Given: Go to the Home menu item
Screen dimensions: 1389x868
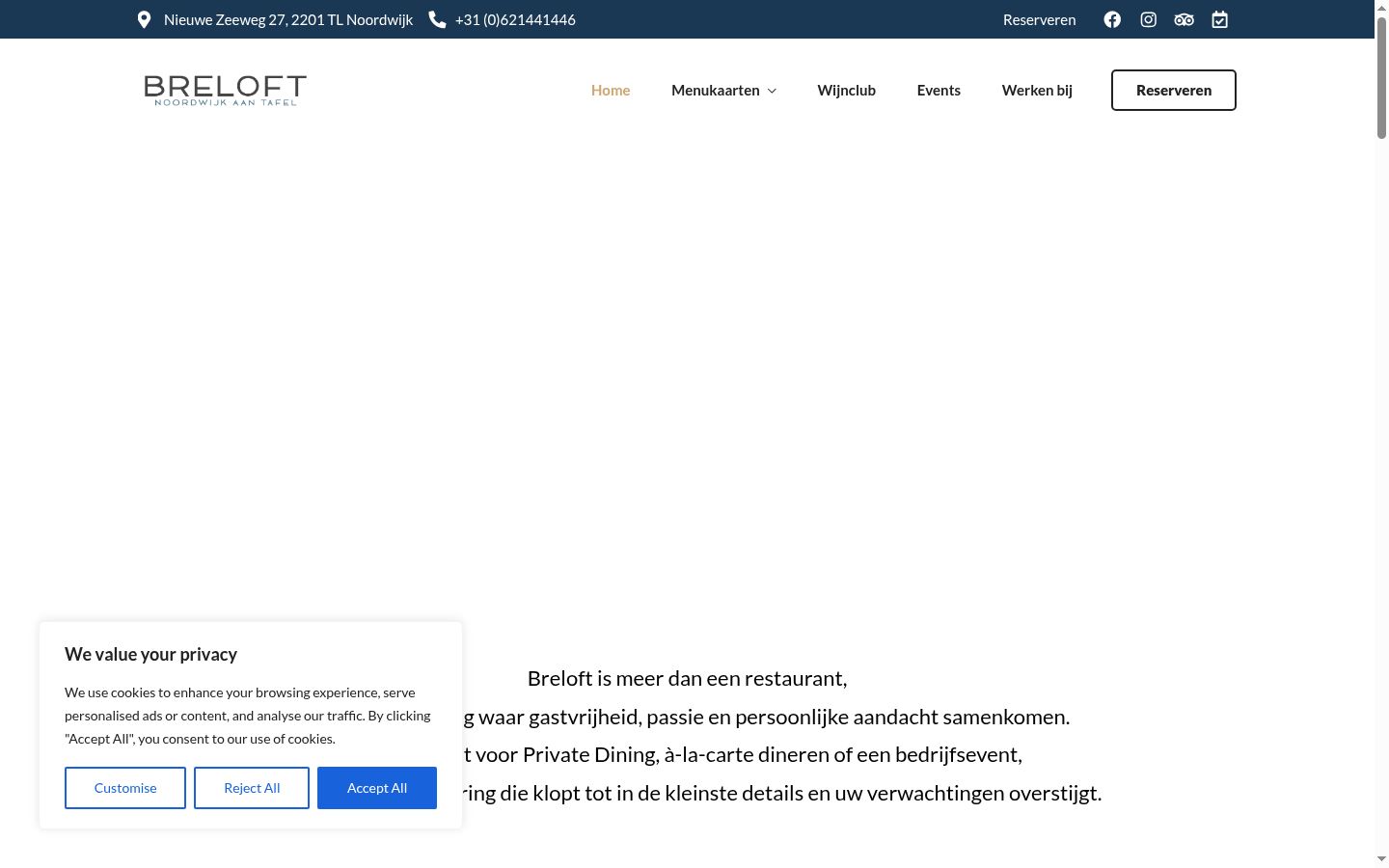Looking at the screenshot, I should (x=611, y=90).
